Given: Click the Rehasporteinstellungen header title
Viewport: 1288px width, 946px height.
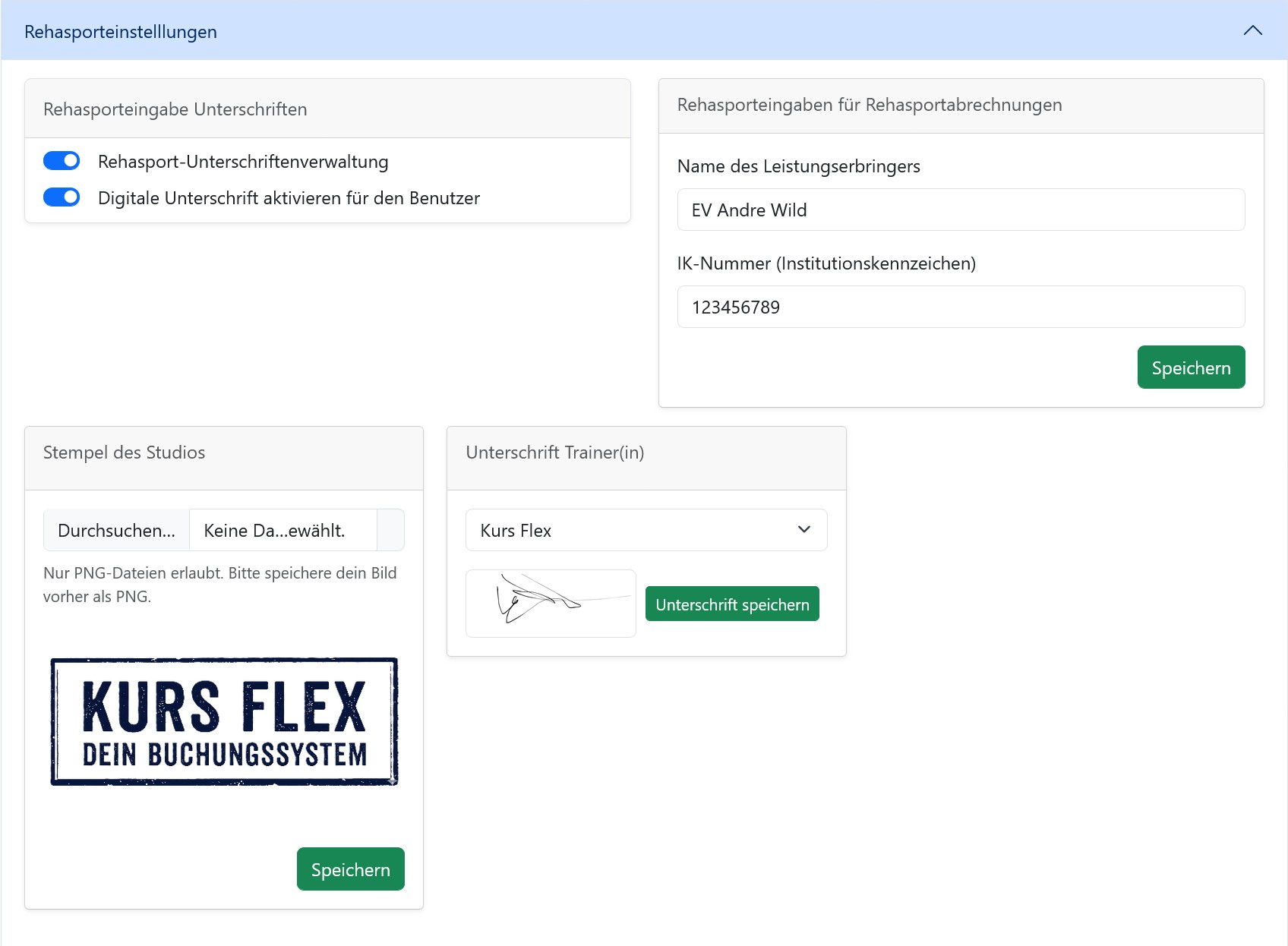Looking at the screenshot, I should (121, 32).
